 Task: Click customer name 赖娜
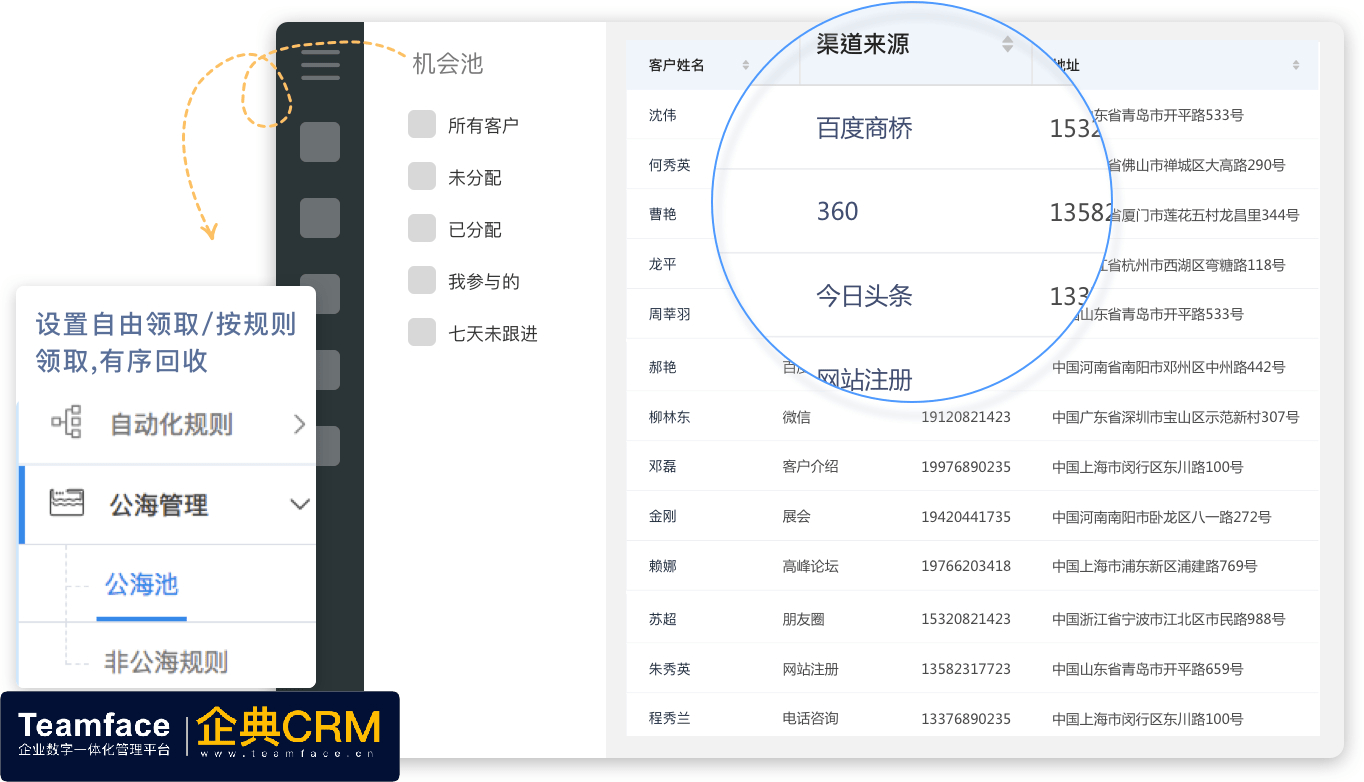coord(662,566)
